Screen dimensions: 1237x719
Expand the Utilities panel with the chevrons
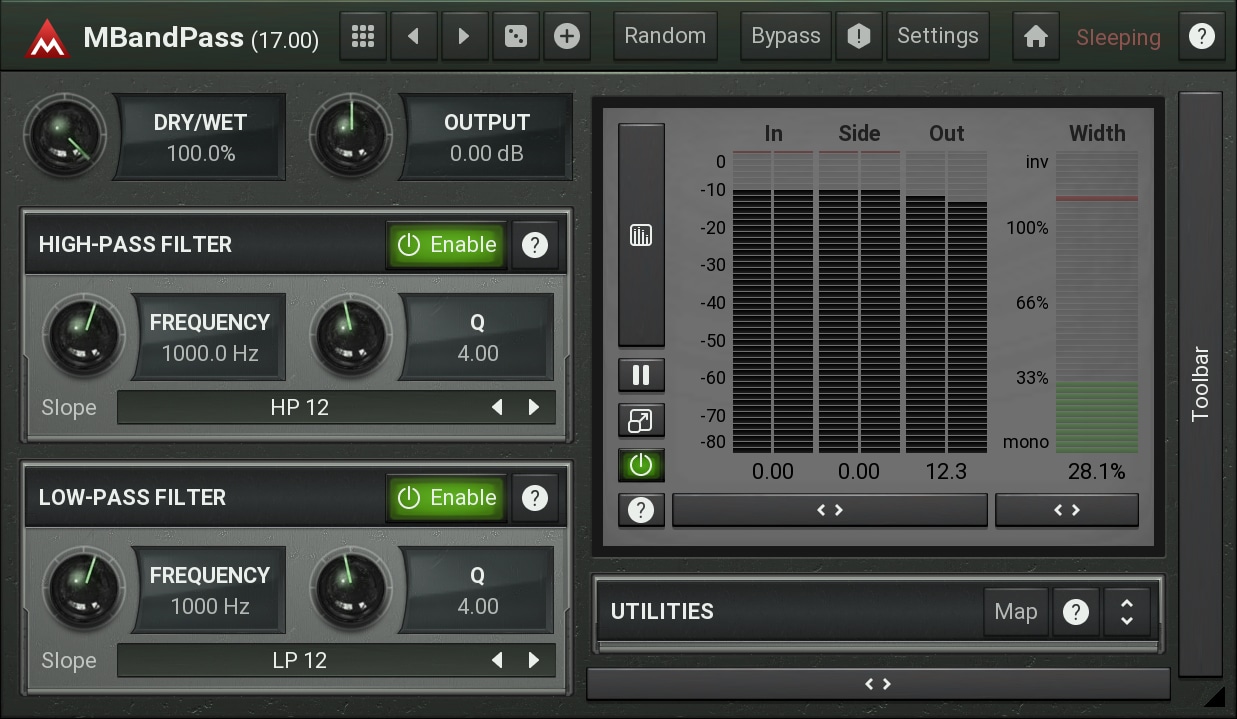click(1126, 612)
